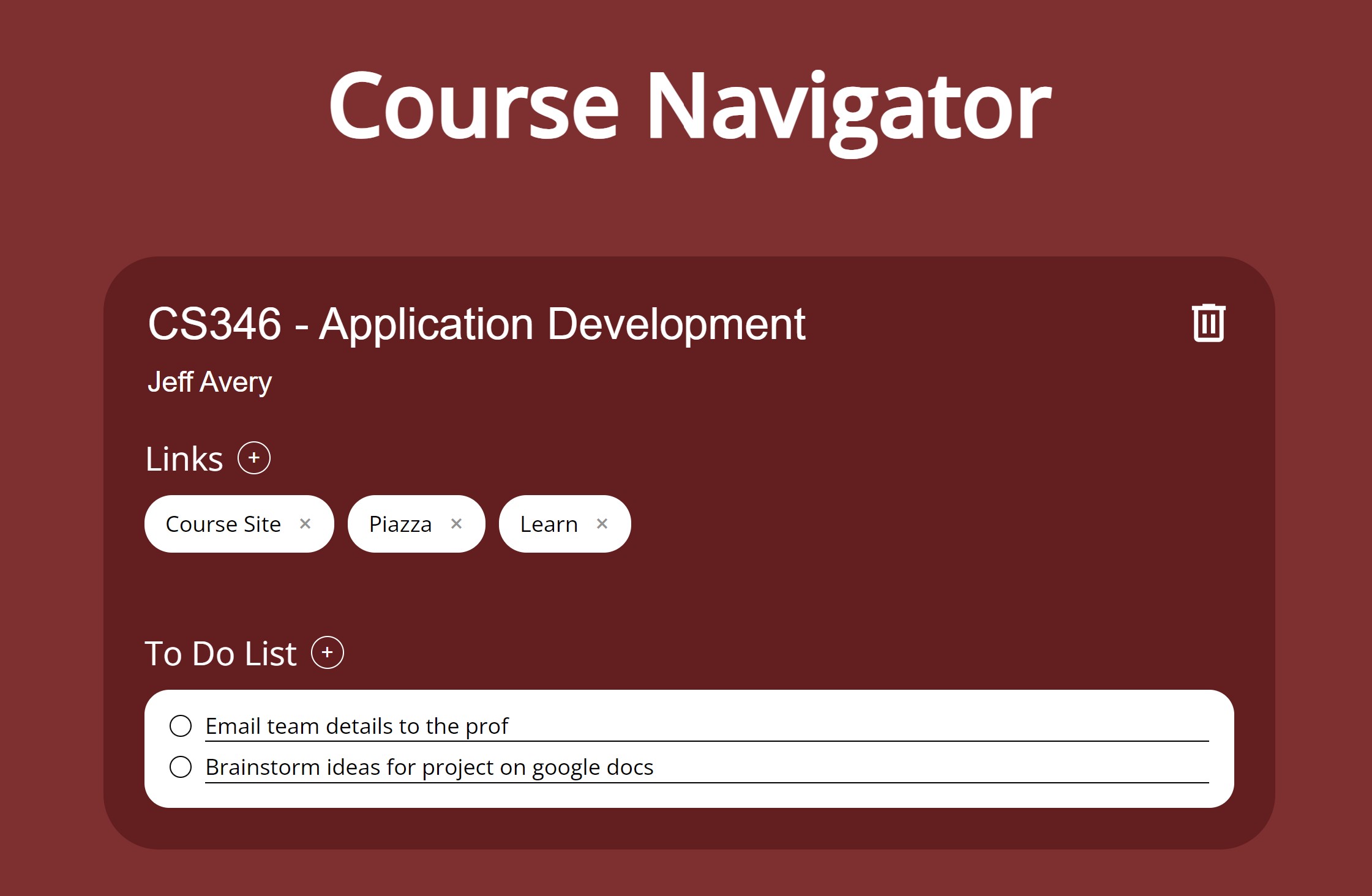The height and width of the screenshot is (896, 1372).
Task: Mark 'Email team details to the prof' done
Action: coord(181,726)
